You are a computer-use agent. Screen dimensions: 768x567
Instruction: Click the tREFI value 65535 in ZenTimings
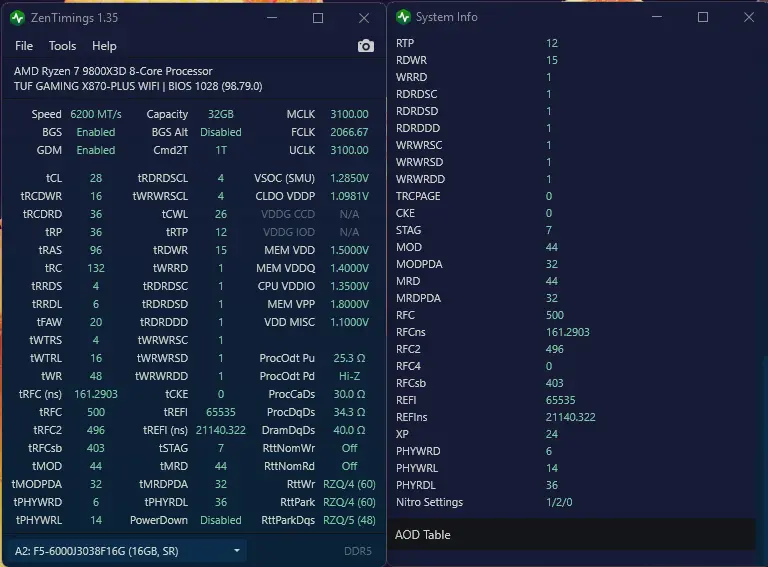[221, 412]
